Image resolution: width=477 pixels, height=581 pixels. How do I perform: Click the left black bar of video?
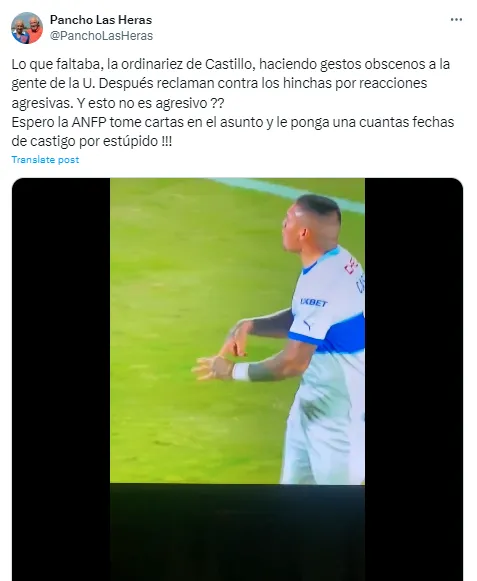(61, 379)
